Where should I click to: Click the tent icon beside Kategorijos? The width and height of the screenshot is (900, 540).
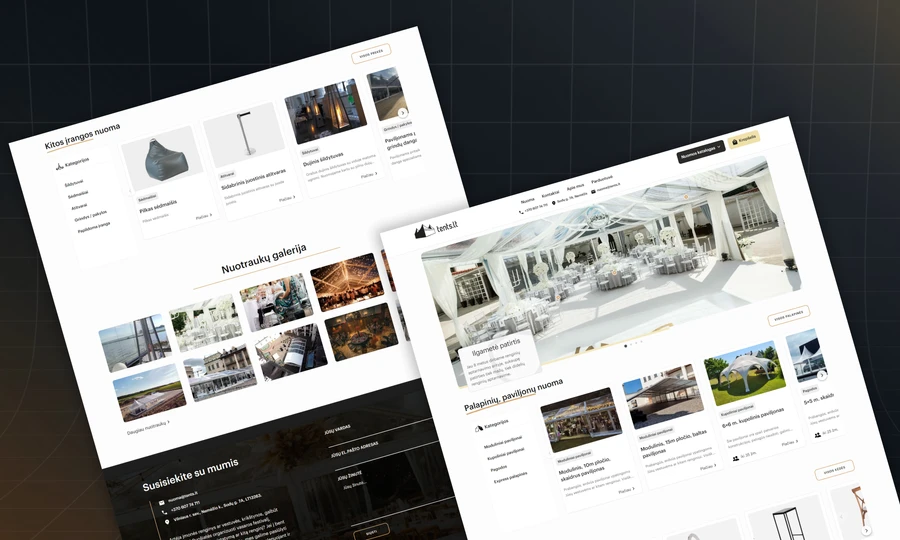tap(479, 428)
